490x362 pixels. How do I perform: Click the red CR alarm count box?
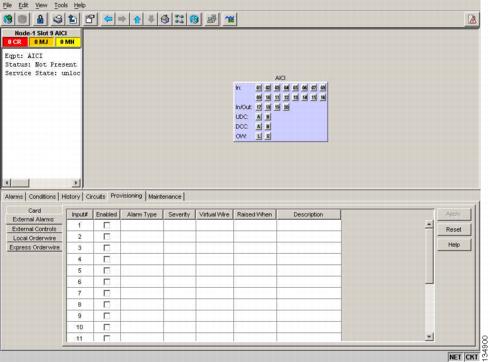coord(15,42)
